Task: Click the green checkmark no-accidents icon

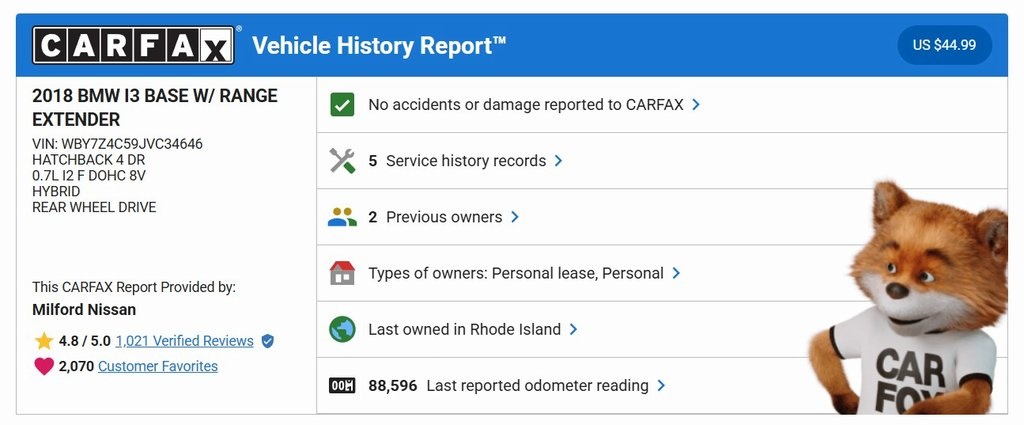Action: coord(342,104)
